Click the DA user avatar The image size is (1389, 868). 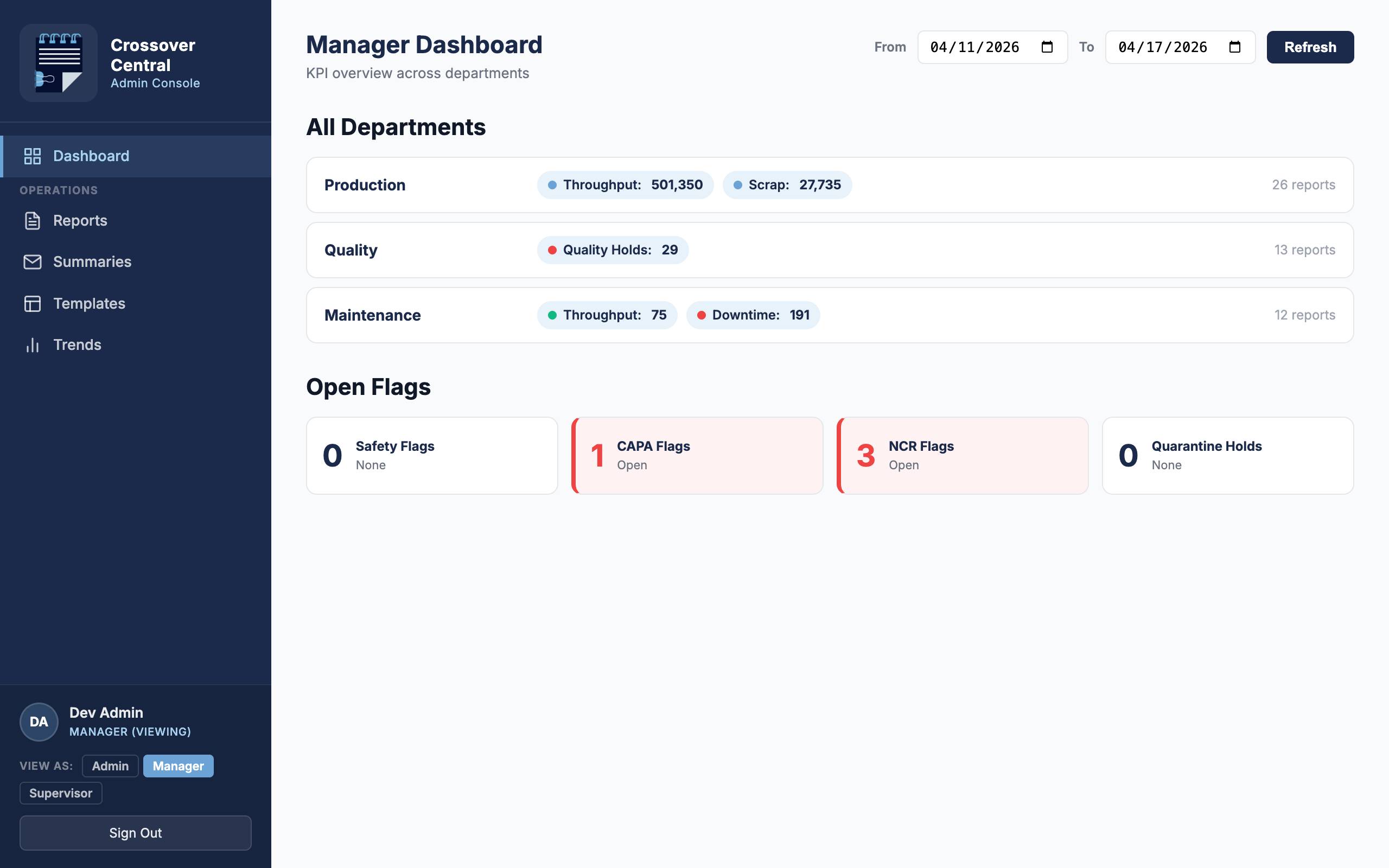(39, 722)
